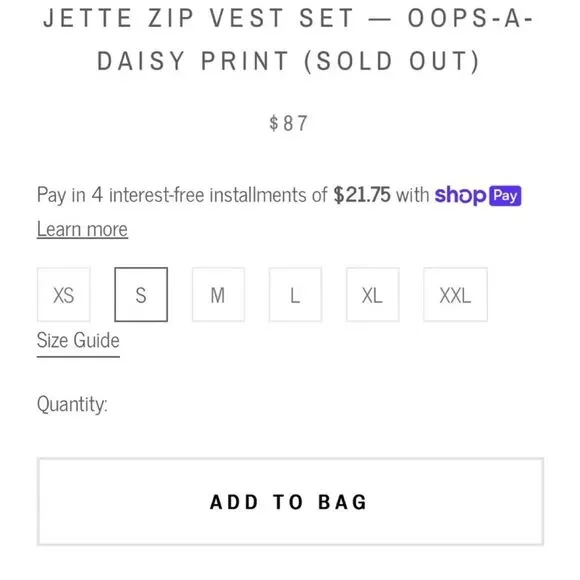Select the L size option

pos(295,295)
